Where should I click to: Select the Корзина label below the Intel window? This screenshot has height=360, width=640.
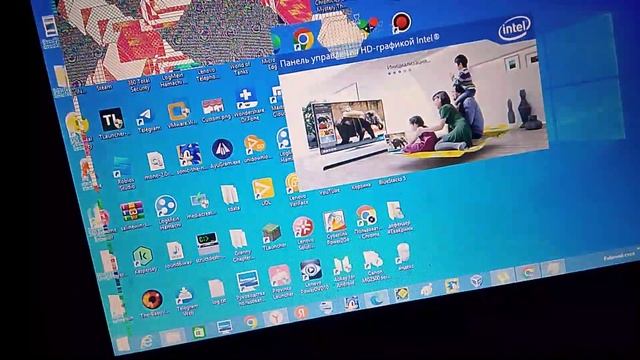point(361,186)
